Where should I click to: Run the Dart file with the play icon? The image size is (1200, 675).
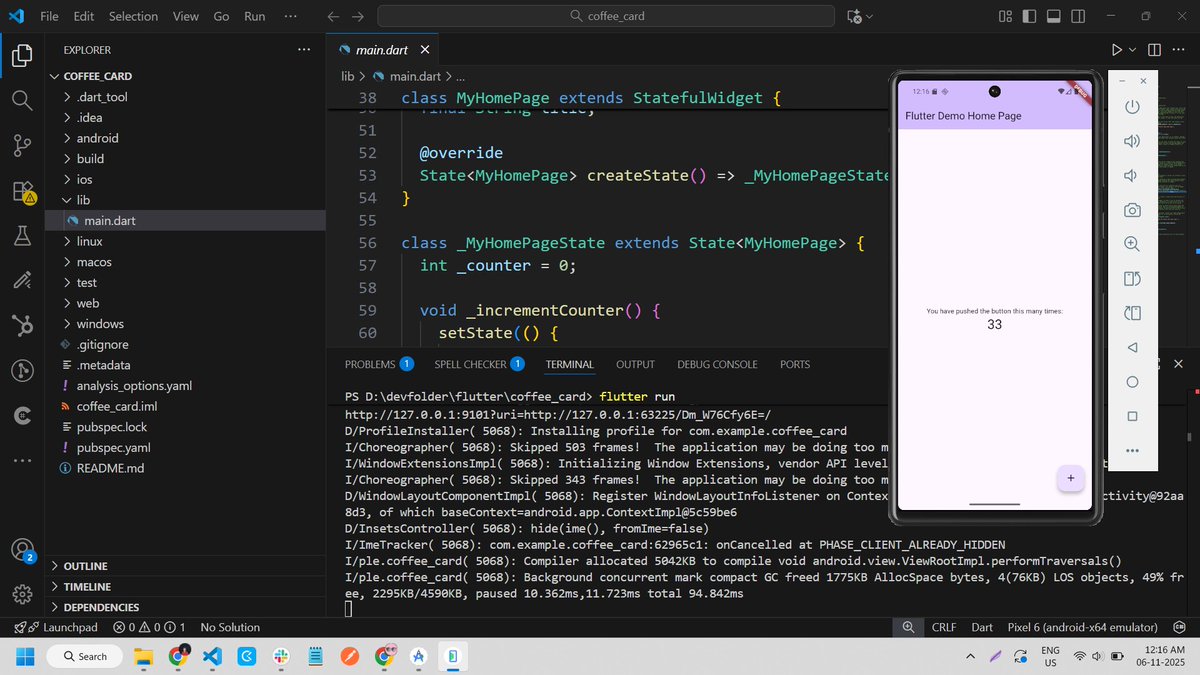[x=1116, y=50]
